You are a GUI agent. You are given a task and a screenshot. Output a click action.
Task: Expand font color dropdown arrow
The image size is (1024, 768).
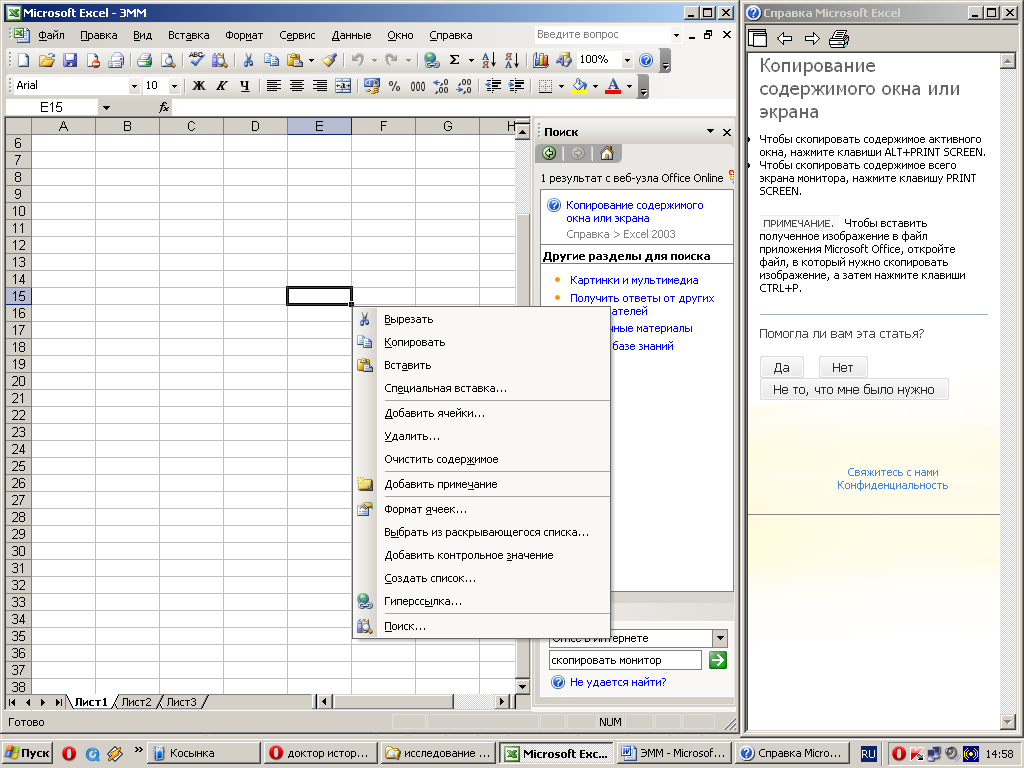(630, 86)
